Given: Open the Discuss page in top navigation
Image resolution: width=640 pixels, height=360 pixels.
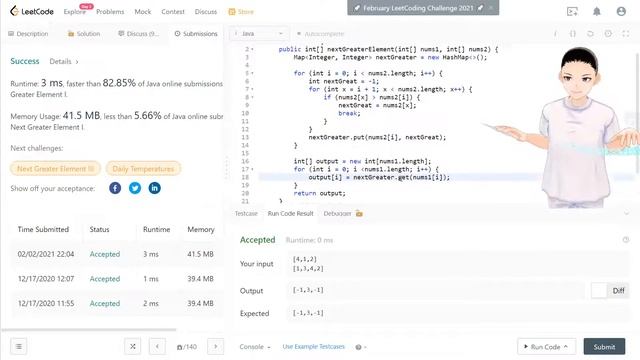Looking at the screenshot, I should 206,12.
